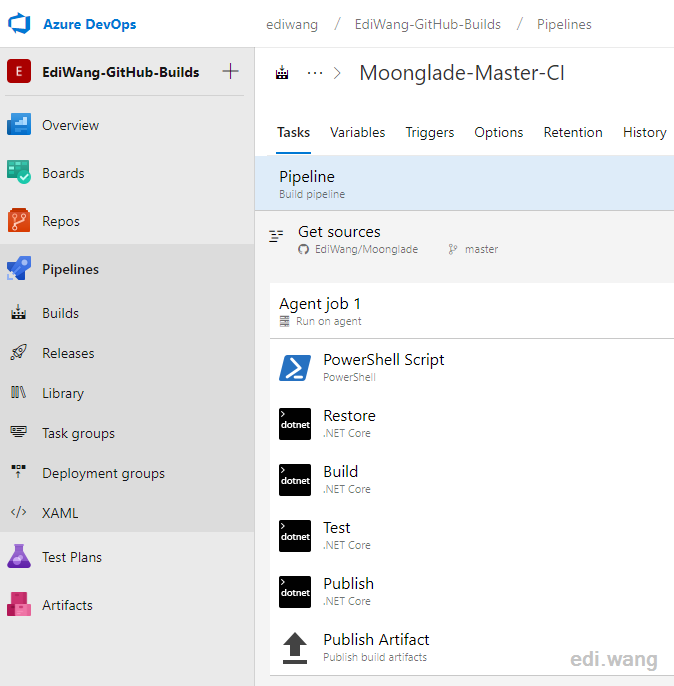Click the Releases rocket icon
The width and height of the screenshot is (674, 686).
(18, 352)
